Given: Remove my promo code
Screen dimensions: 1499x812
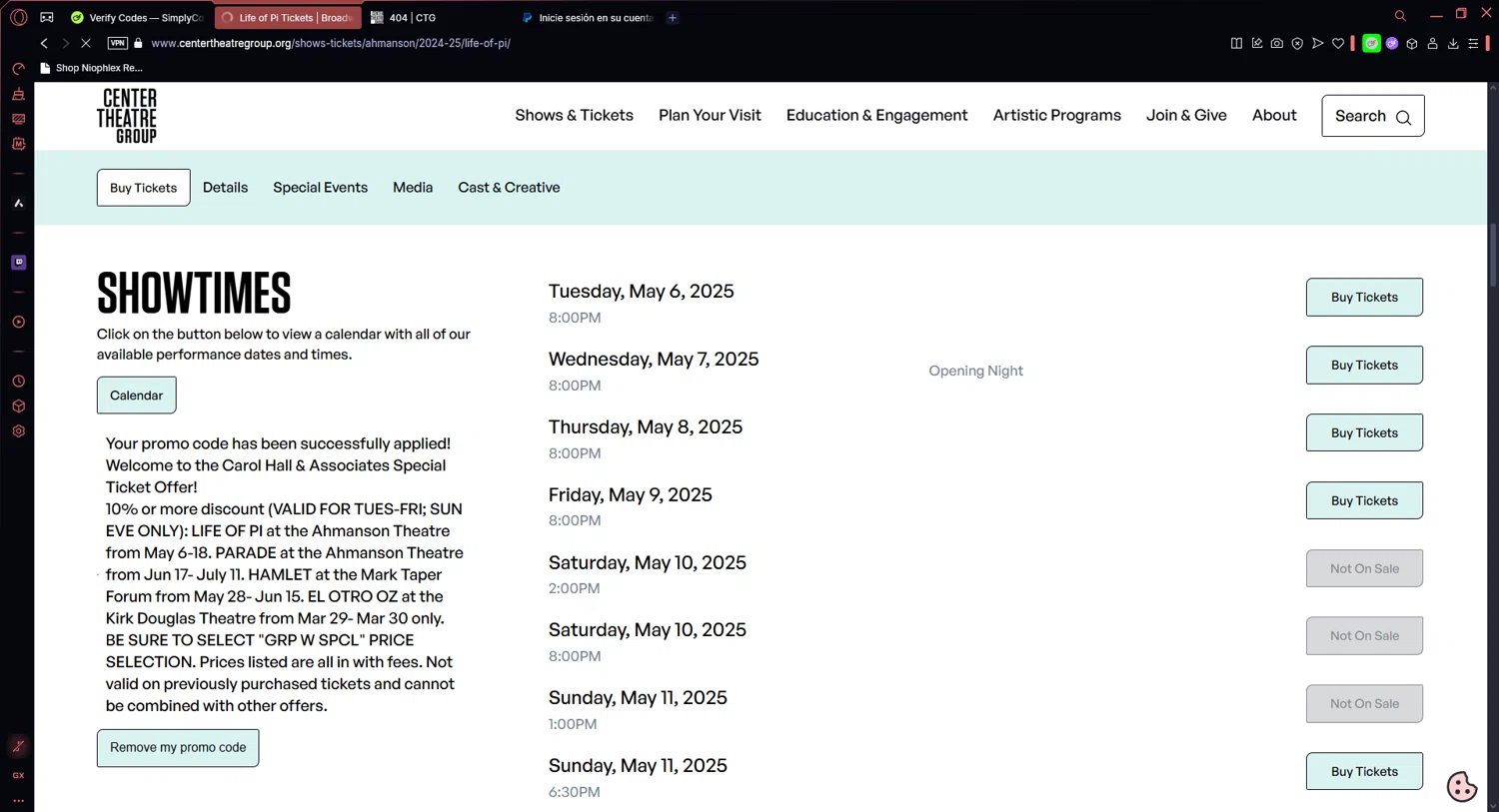Looking at the screenshot, I should (178, 748).
